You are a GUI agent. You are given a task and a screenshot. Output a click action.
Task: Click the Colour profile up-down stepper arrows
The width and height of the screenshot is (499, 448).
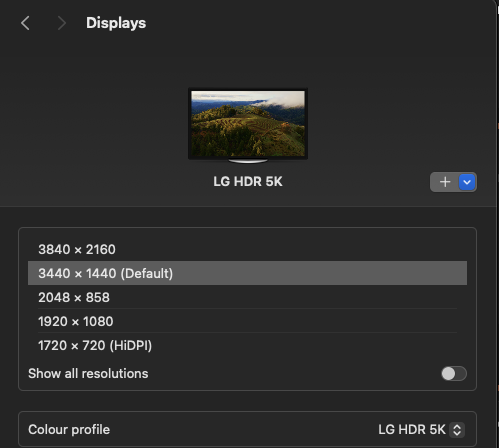457,430
